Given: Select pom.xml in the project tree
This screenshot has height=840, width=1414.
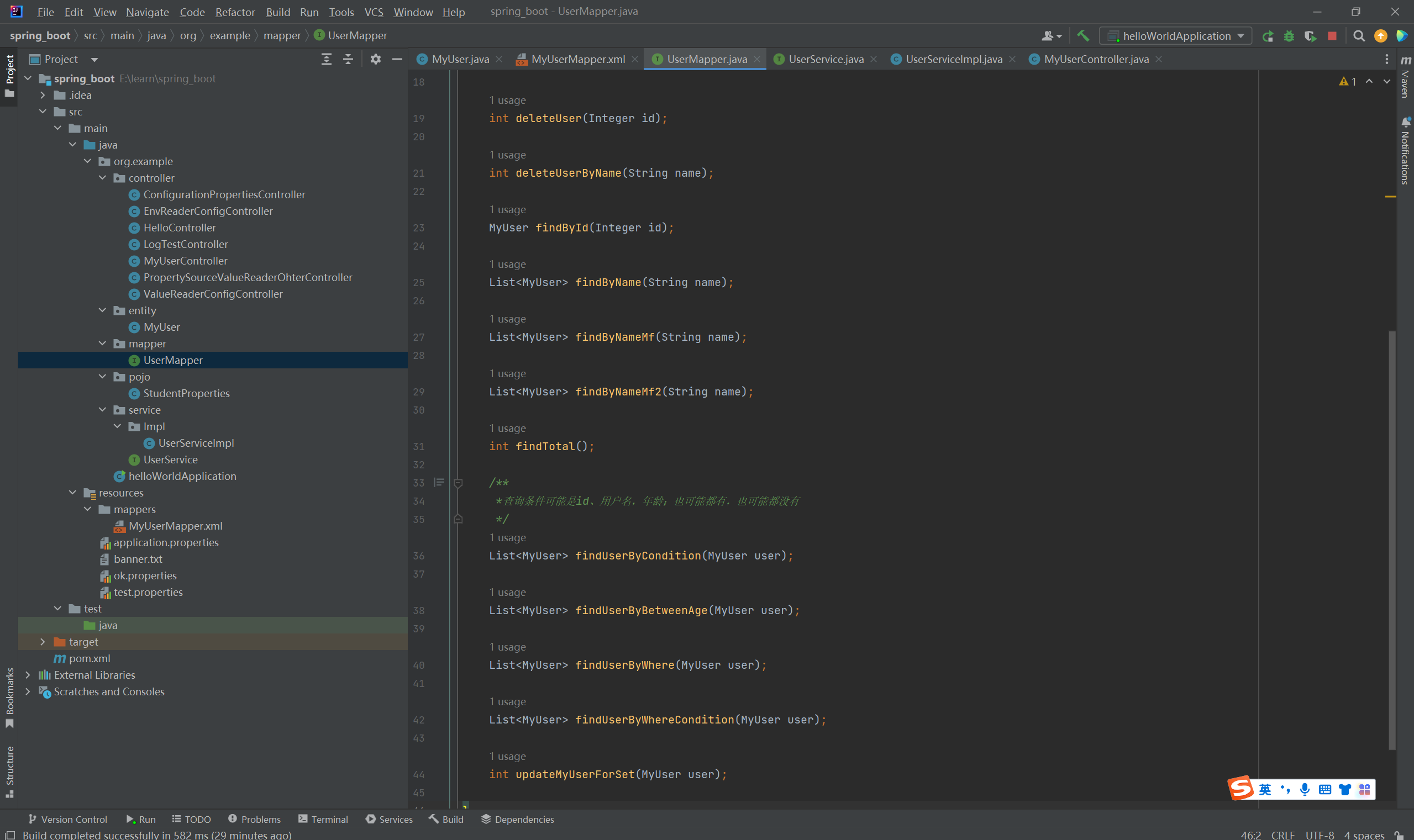Looking at the screenshot, I should [x=90, y=658].
